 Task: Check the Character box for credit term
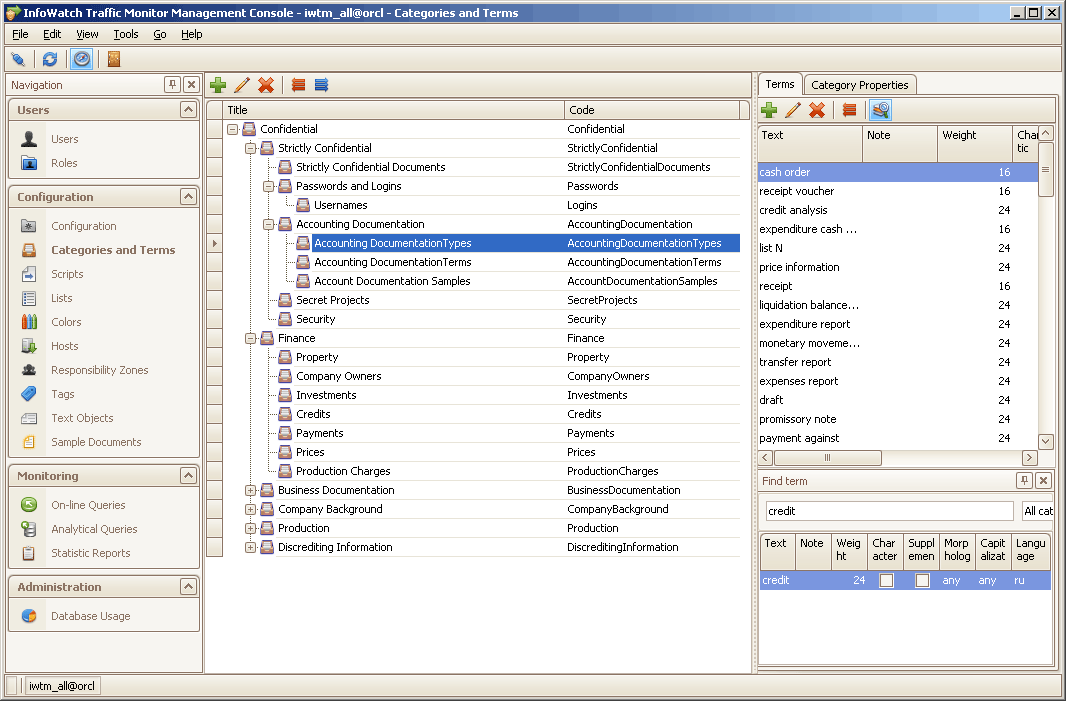886,581
